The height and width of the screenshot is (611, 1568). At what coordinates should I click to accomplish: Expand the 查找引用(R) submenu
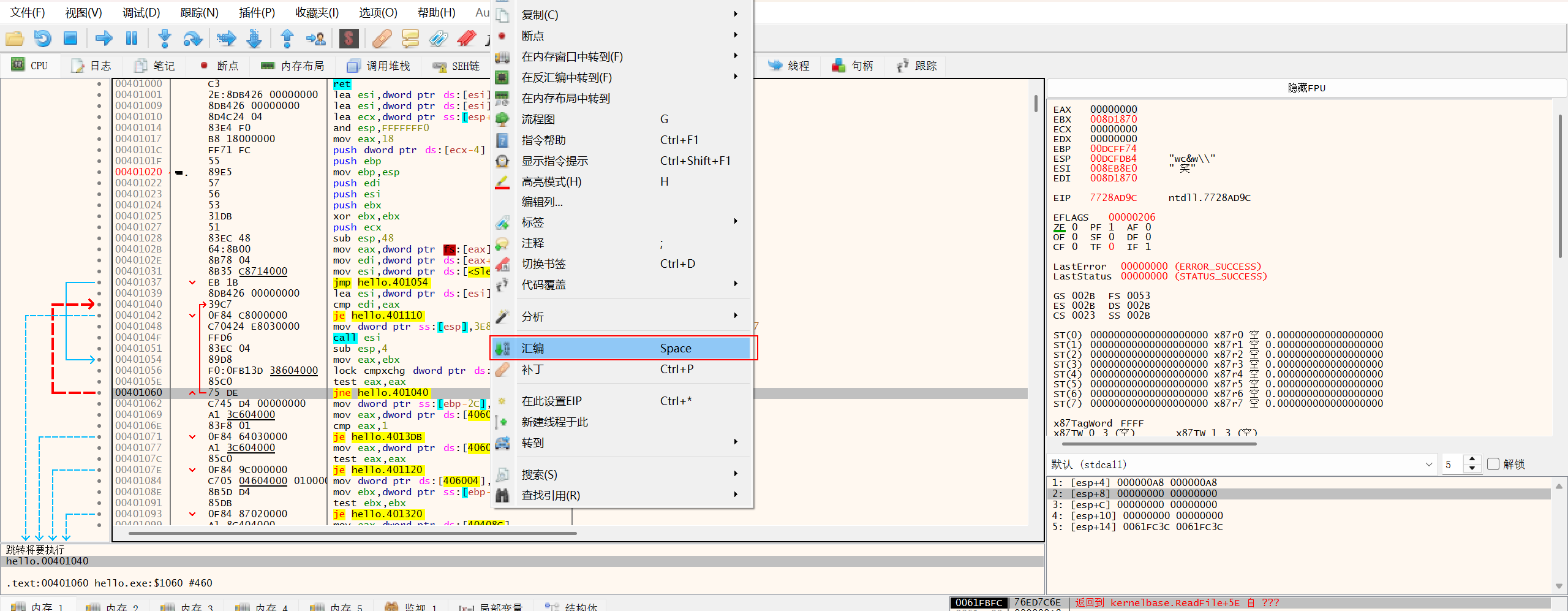point(624,495)
